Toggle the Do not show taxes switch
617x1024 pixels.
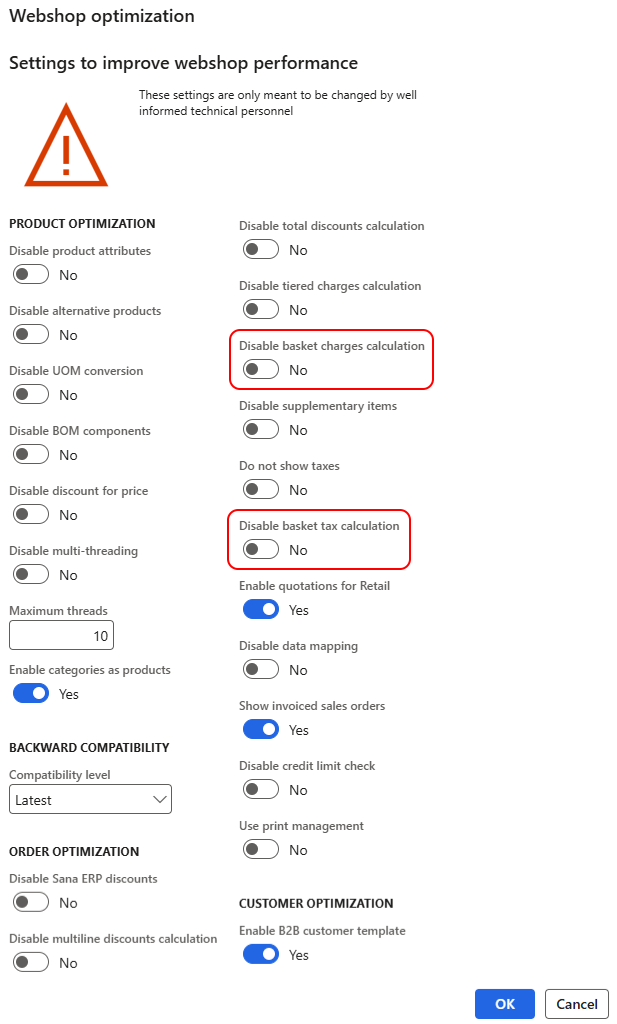point(261,490)
